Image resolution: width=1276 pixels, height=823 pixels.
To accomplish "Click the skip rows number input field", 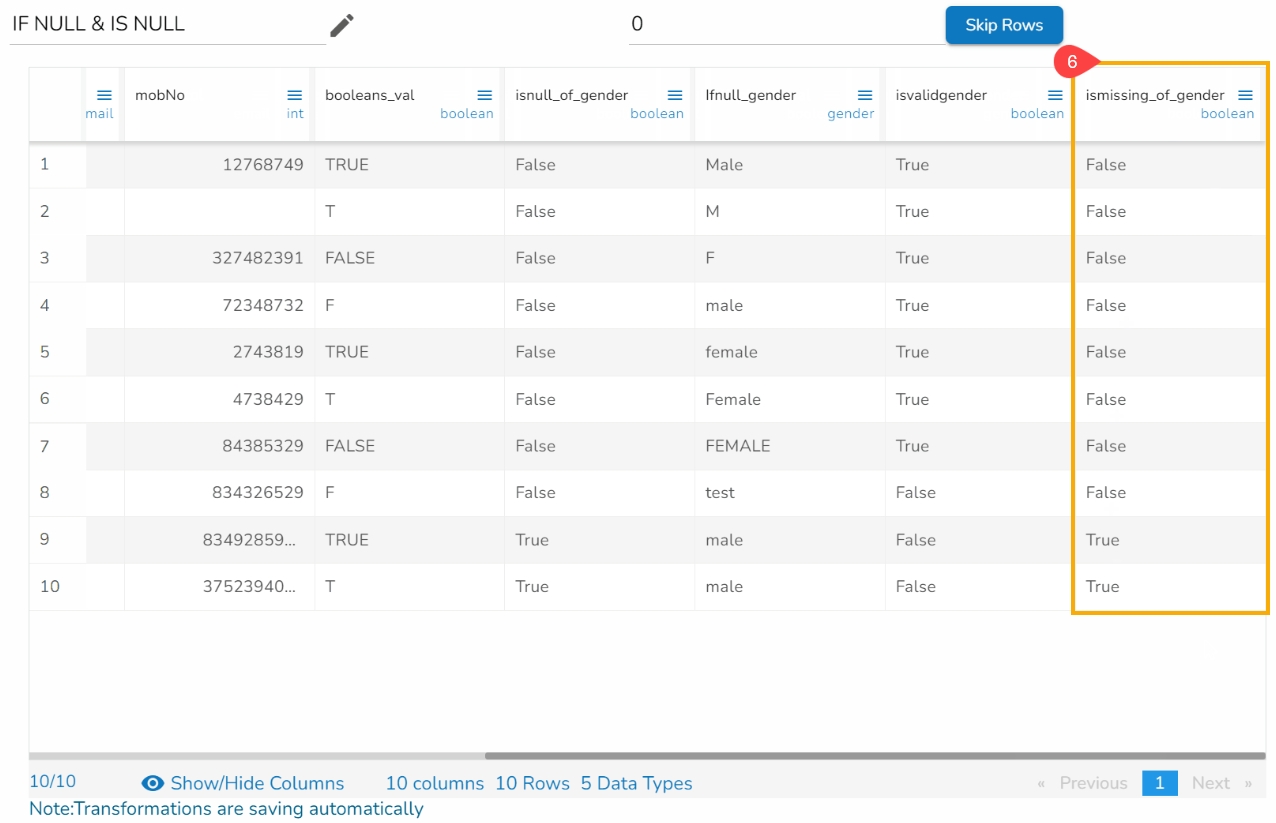I will [x=785, y=25].
